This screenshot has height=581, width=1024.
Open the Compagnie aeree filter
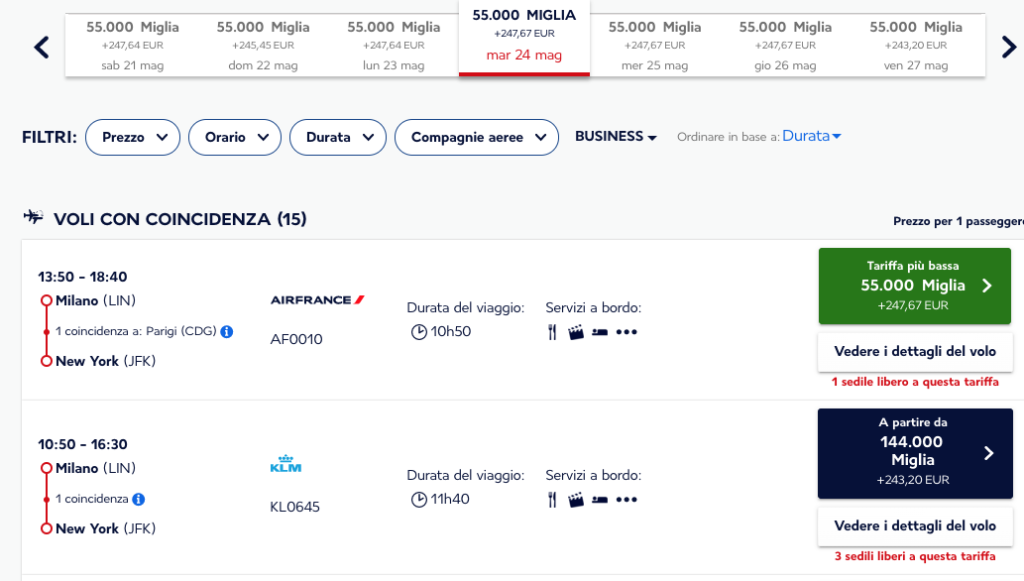tap(477, 137)
